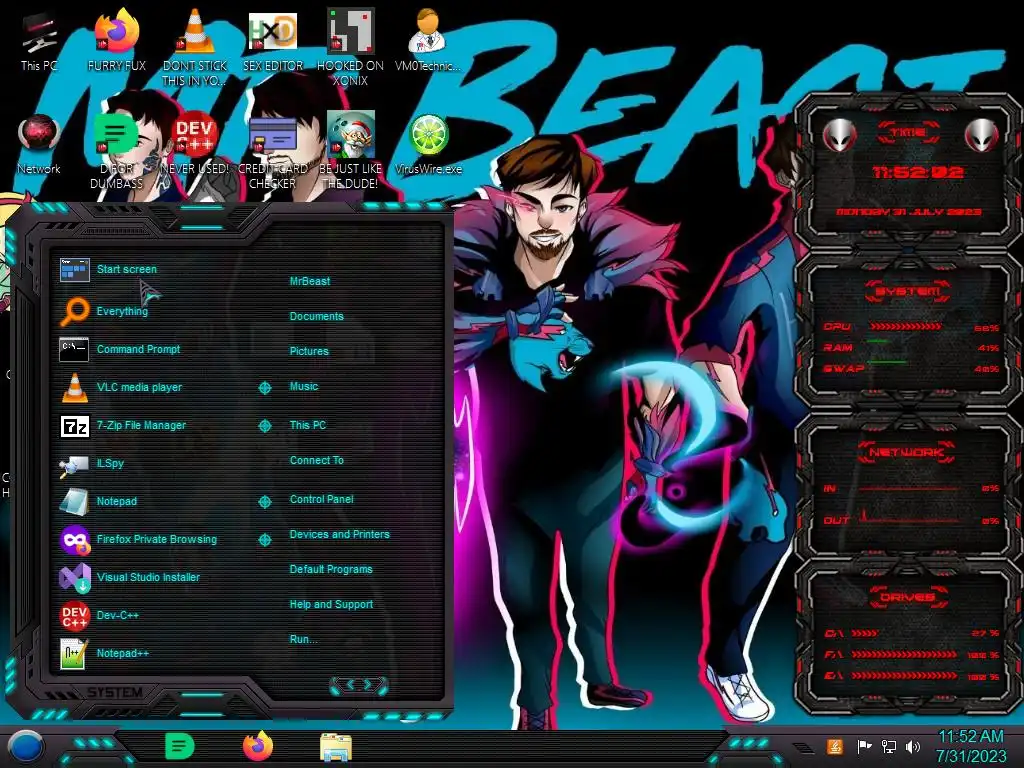Screen dimensions: 1024x768
Task: Click the volume speaker tray icon
Action: (913, 746)
